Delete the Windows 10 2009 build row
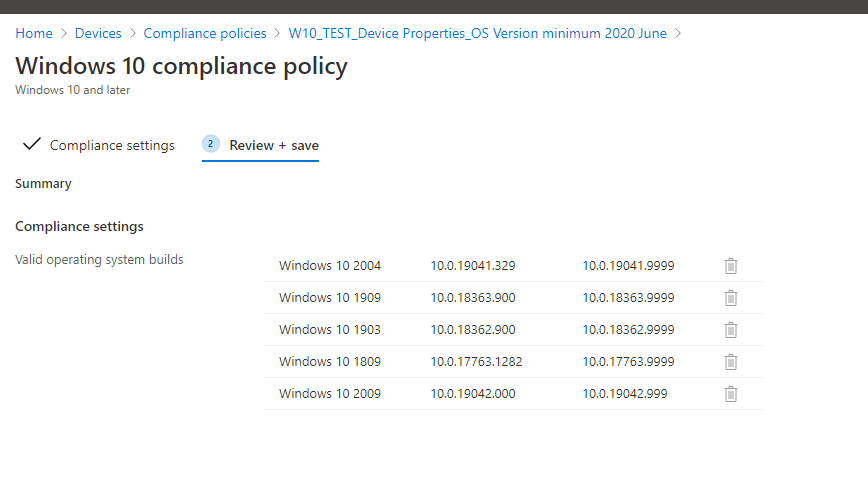 point(731,394)
